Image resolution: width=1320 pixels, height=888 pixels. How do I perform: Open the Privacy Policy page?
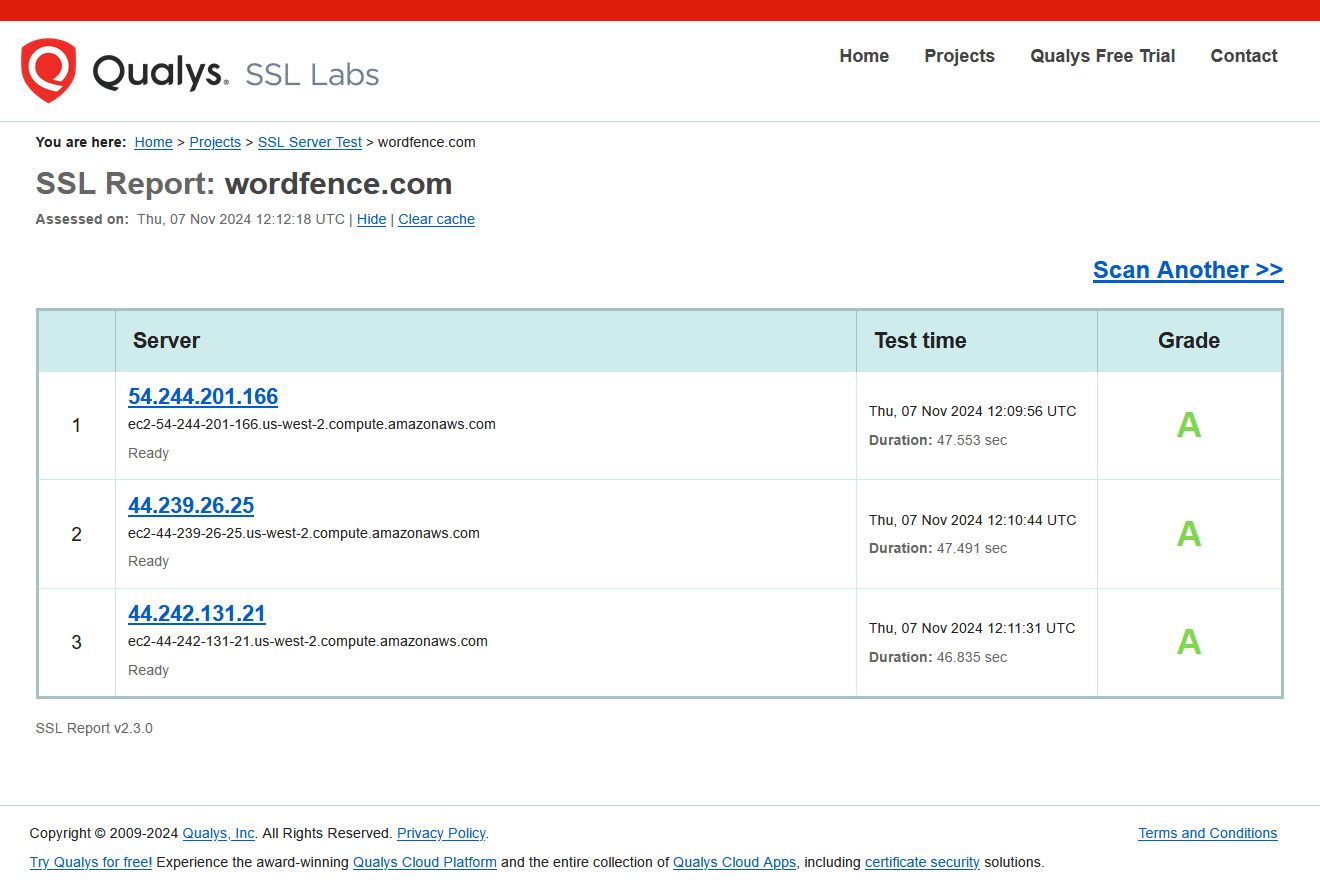(440, 833)
